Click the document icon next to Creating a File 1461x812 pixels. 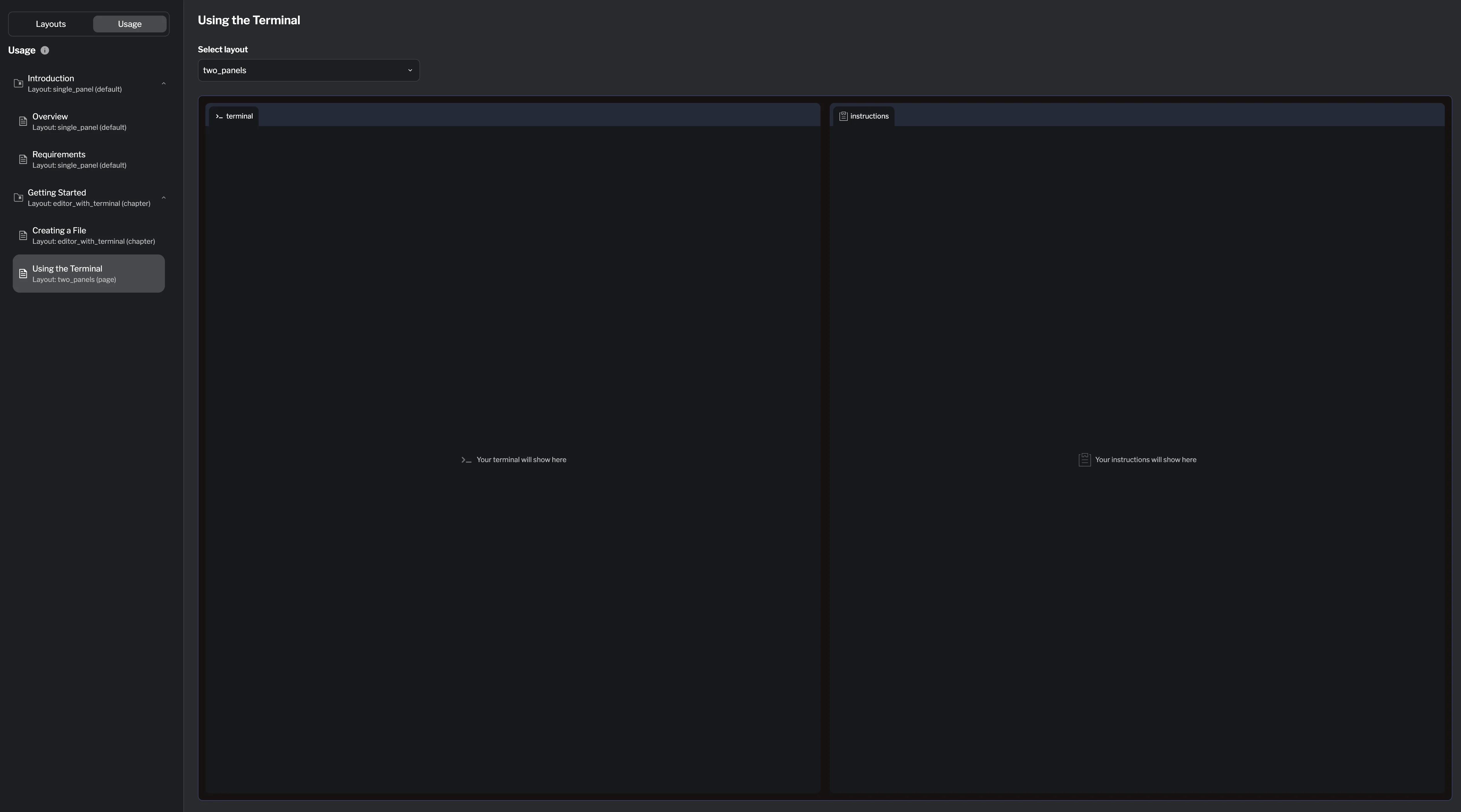coord(23,235)
